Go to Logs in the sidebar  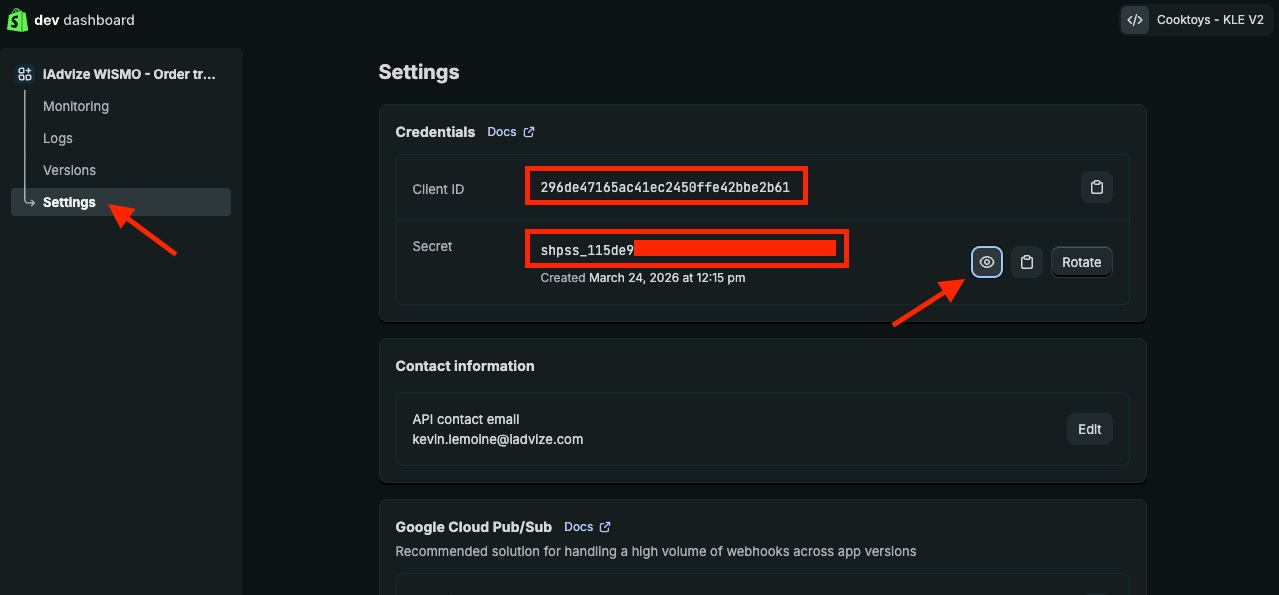58,138
